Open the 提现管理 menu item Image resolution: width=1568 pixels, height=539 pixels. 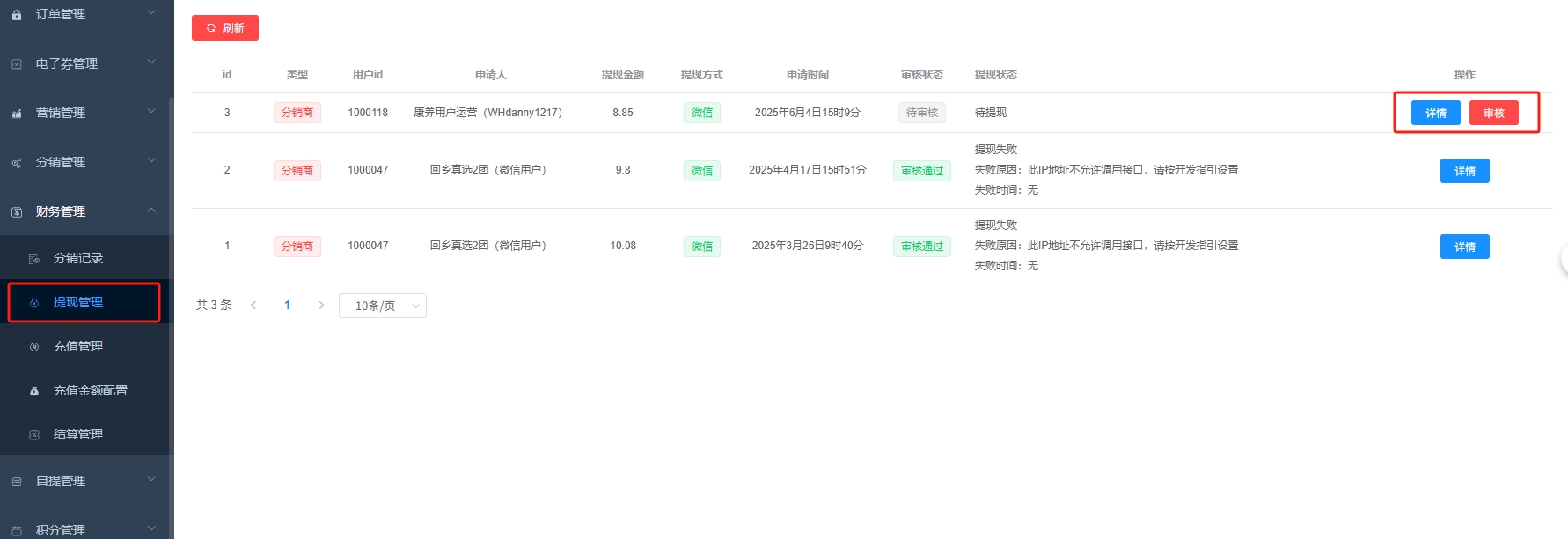[78, 303]
